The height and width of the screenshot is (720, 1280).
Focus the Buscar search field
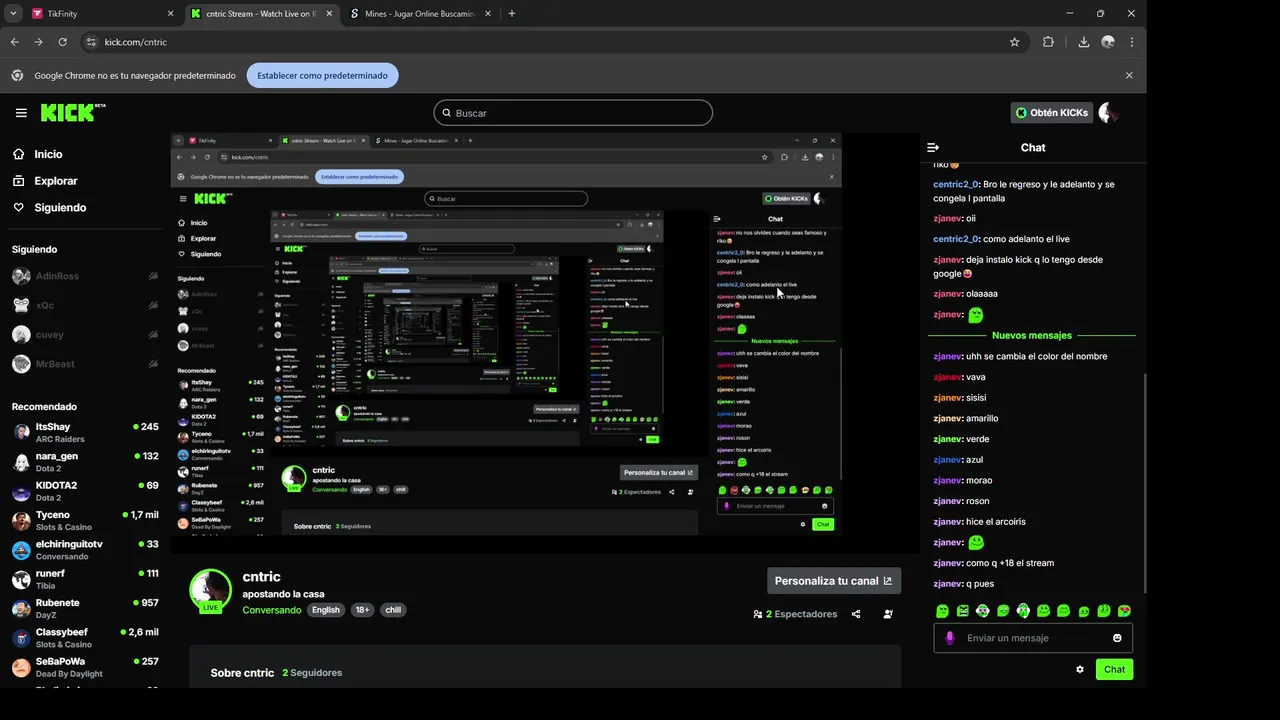573,113
